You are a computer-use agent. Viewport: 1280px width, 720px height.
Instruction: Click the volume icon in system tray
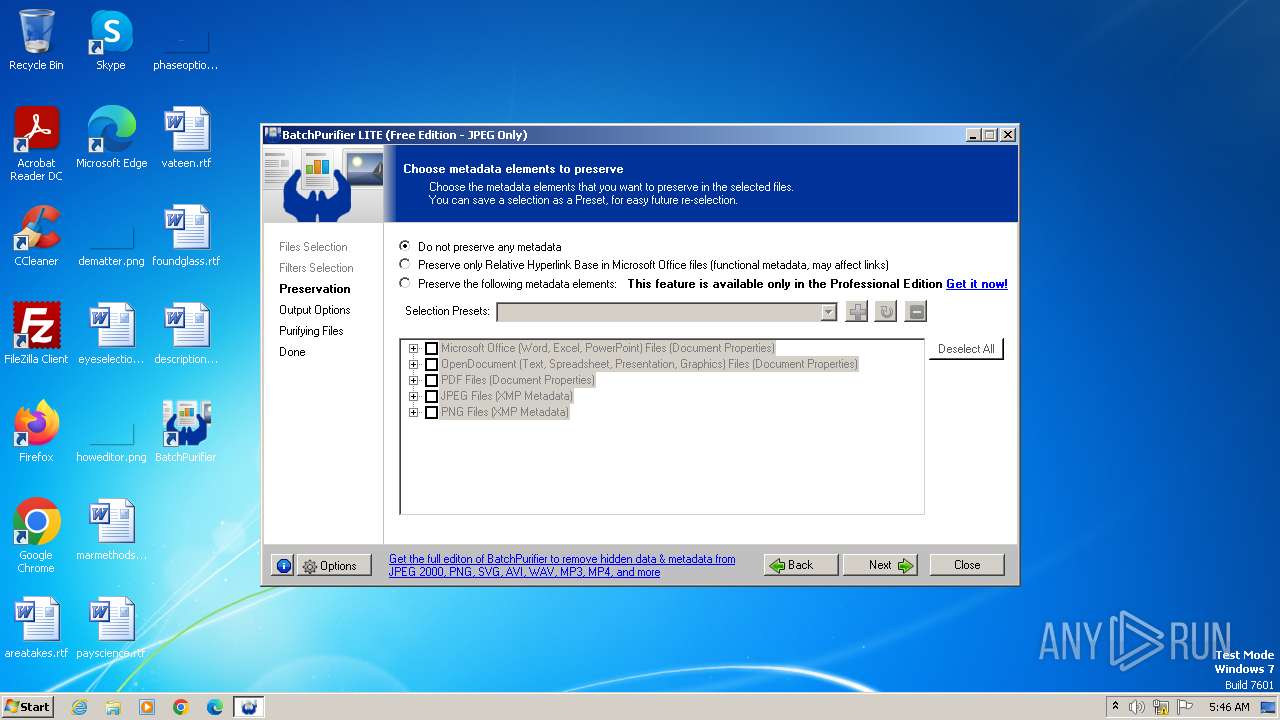1137,707
